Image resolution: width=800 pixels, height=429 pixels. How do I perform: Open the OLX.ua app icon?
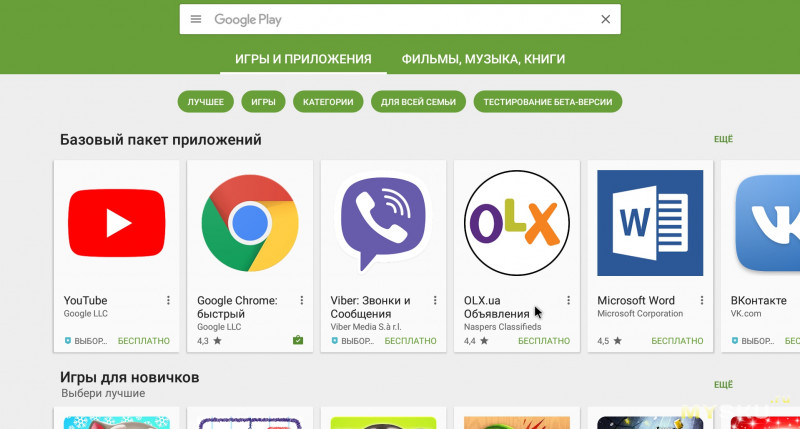pos(516,222)
